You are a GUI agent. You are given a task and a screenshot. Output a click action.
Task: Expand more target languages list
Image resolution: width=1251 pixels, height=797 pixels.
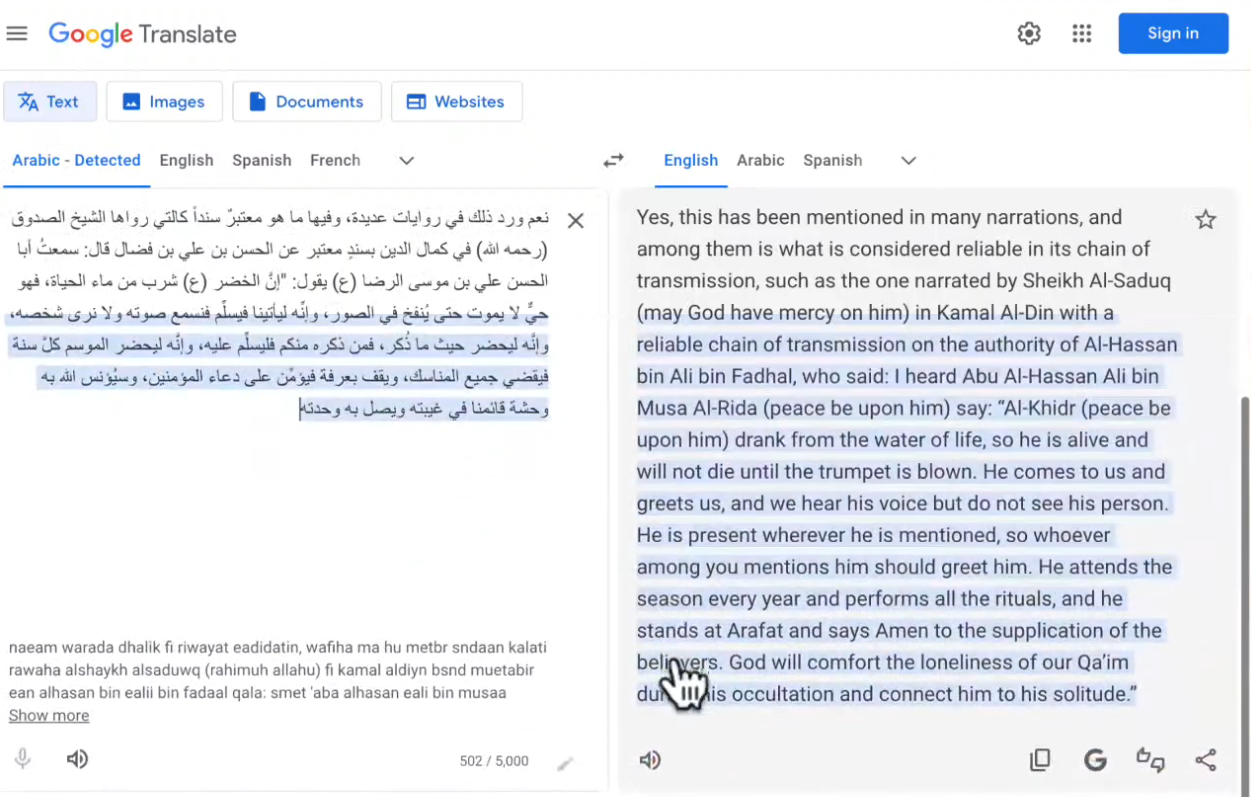coord(908,160)
